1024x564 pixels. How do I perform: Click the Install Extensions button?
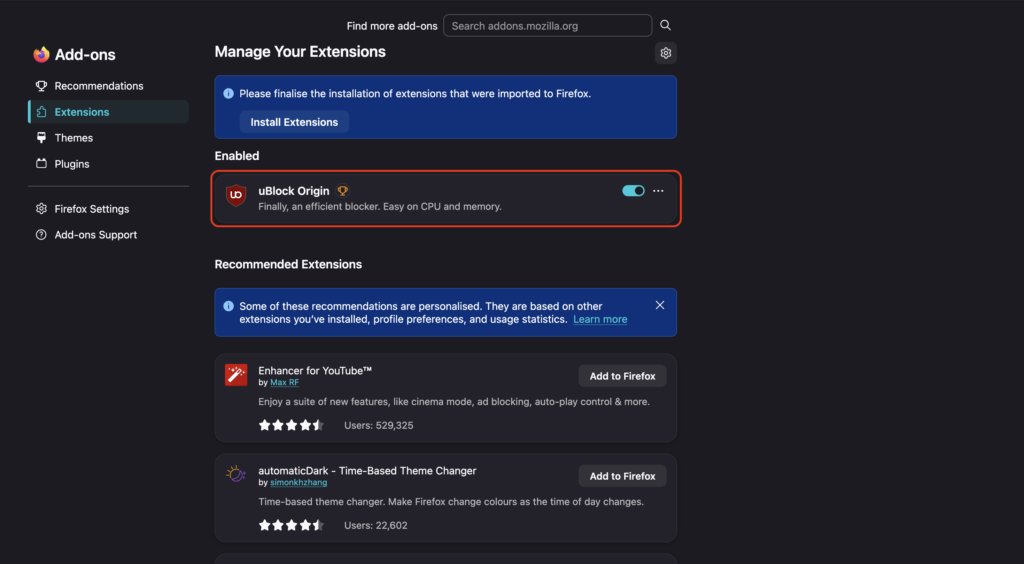tap(294, 122)
